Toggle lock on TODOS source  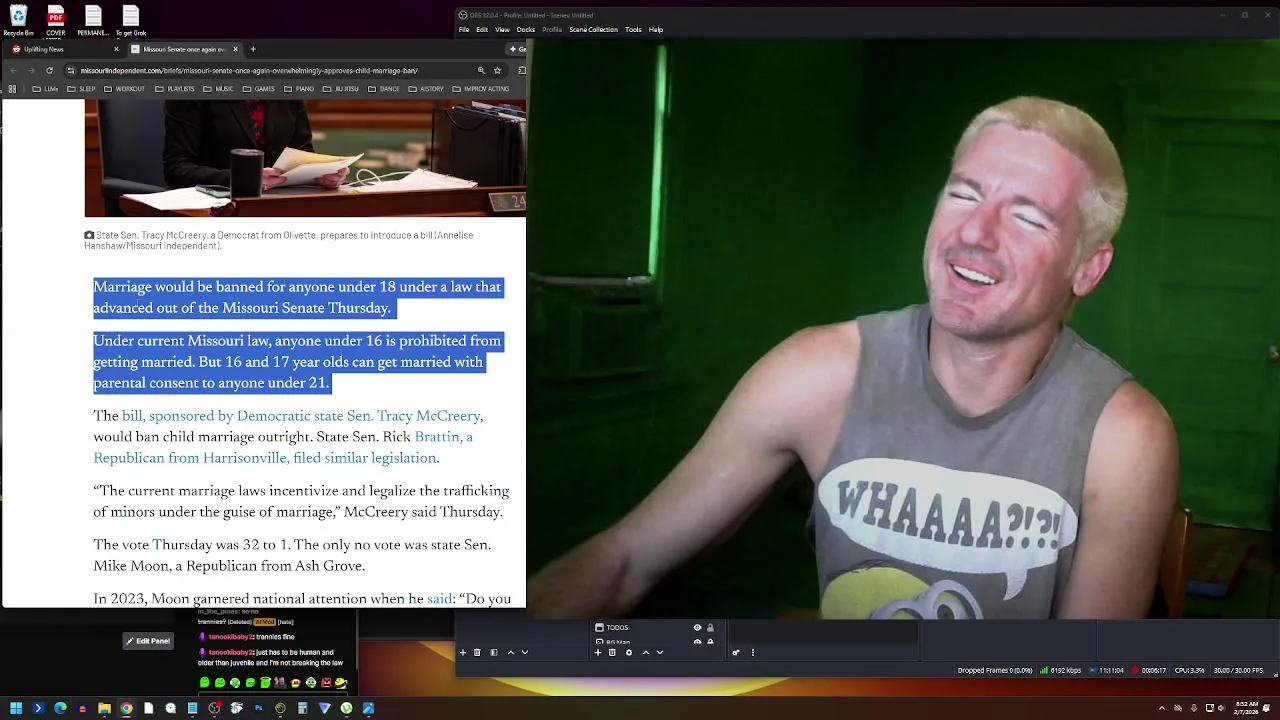(x=710, y=628)
